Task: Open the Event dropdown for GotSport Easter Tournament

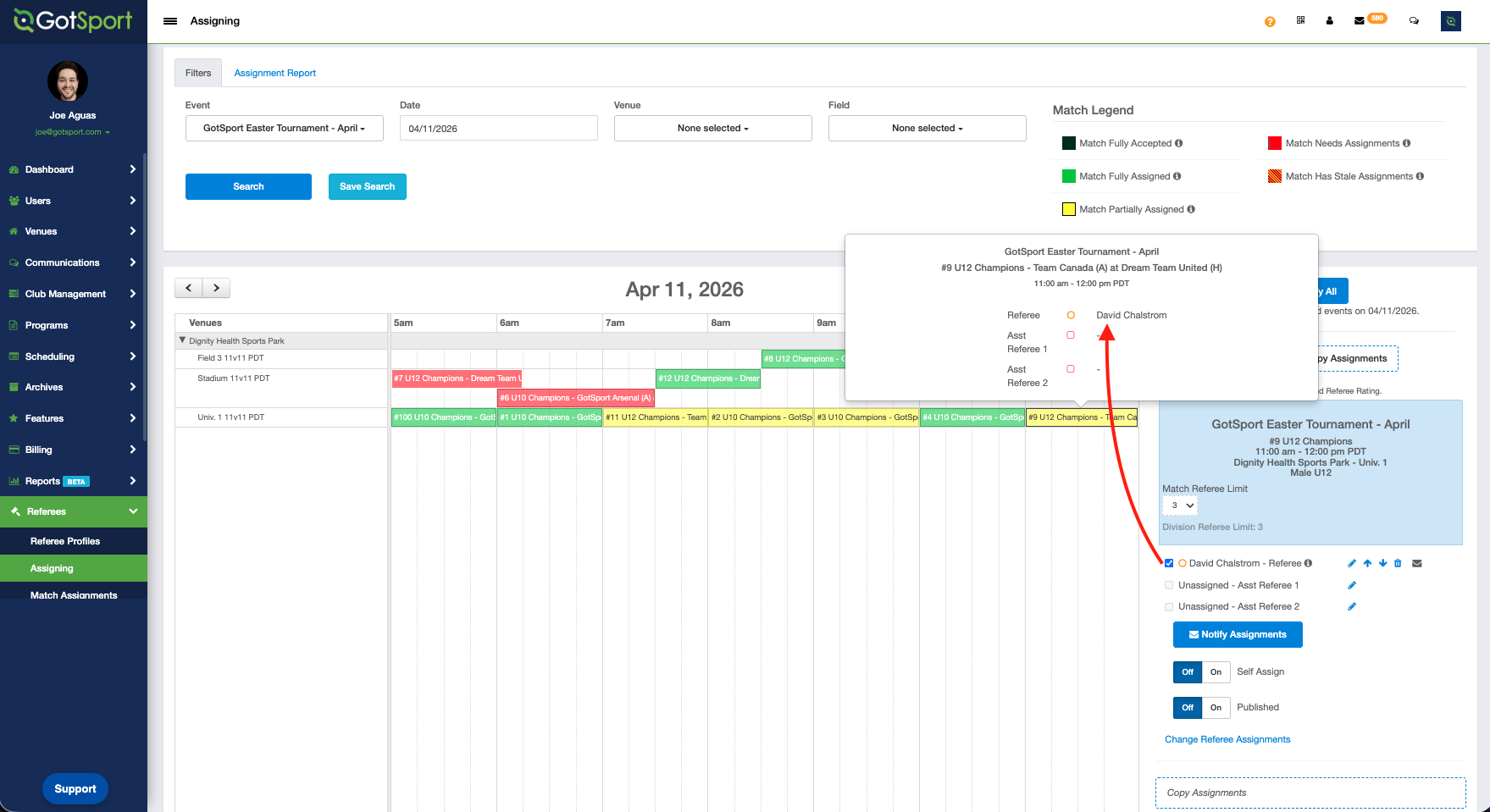Action: click(284, 129)
